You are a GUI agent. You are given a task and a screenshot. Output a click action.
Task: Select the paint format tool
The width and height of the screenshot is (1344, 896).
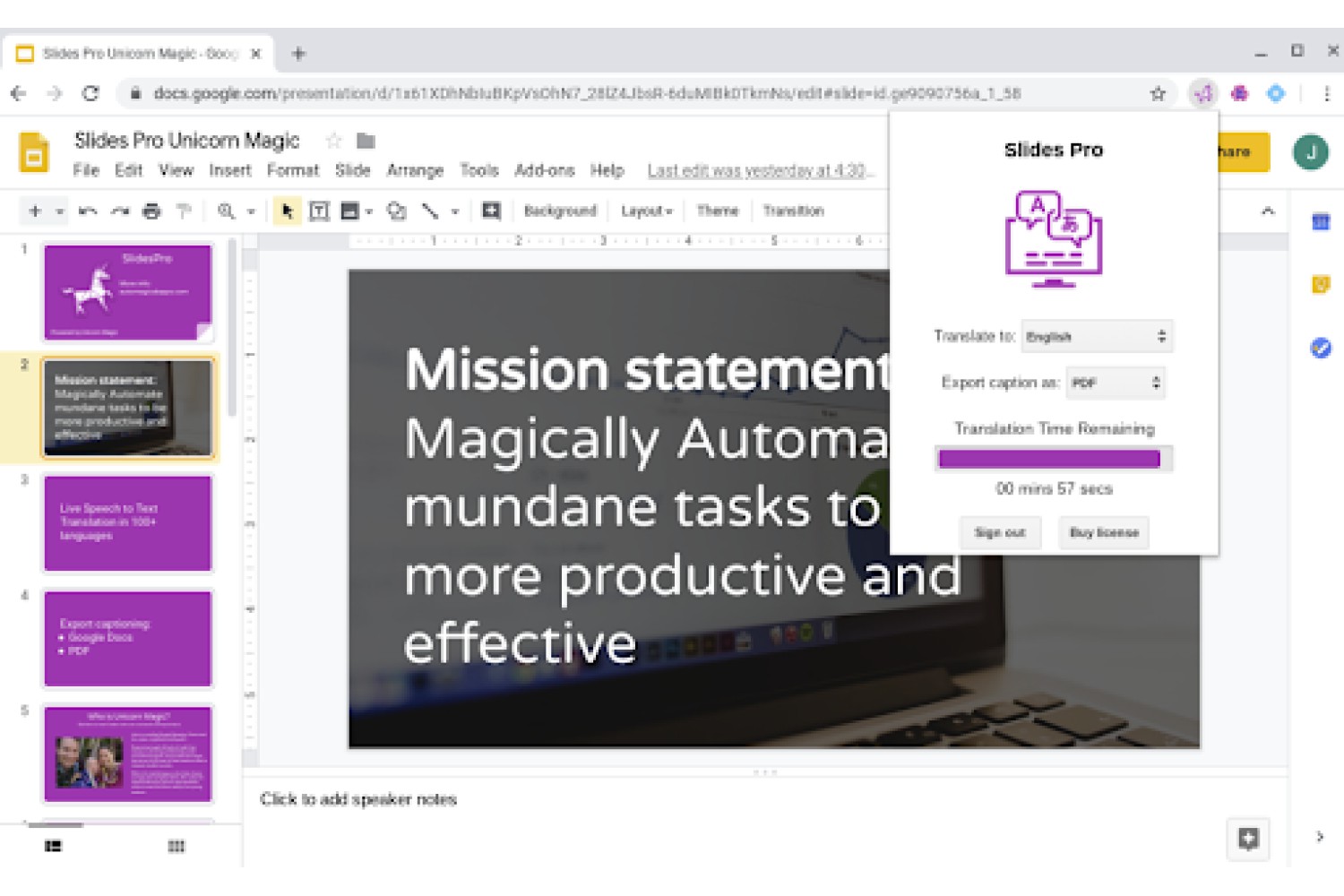click(184, 211)
